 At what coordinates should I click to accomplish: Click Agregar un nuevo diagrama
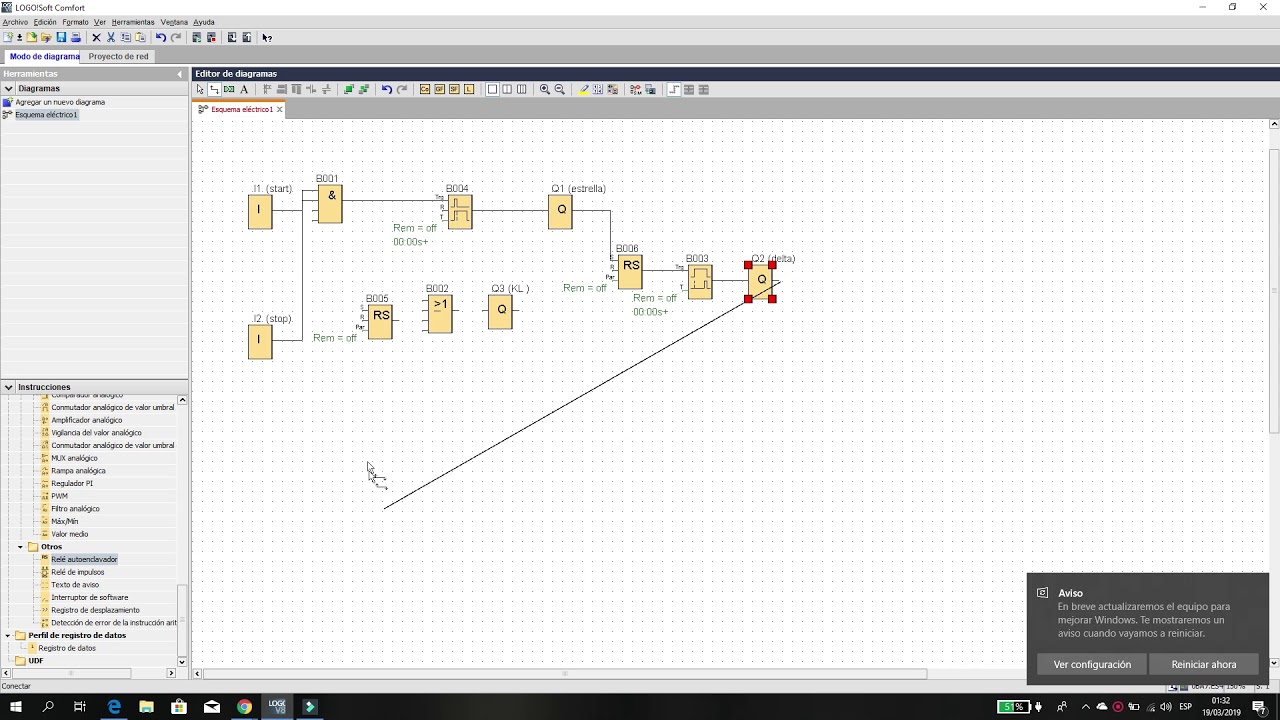60,102
